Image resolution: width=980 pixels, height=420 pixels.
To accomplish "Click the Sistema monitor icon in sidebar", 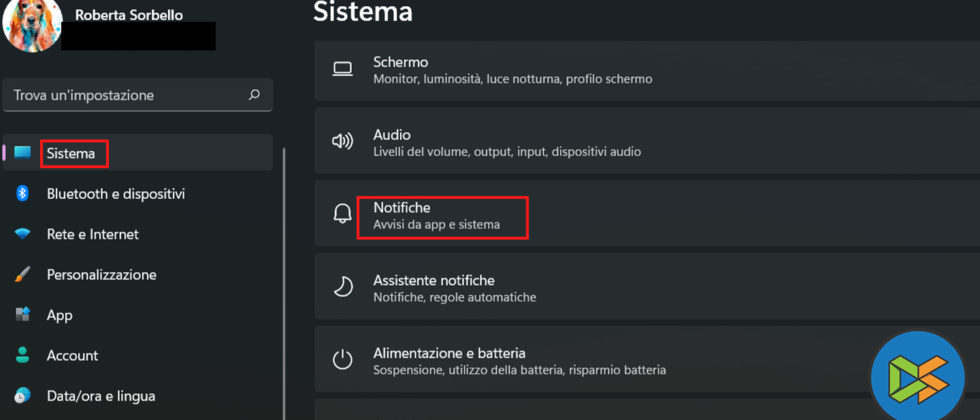I will point(22,153).
